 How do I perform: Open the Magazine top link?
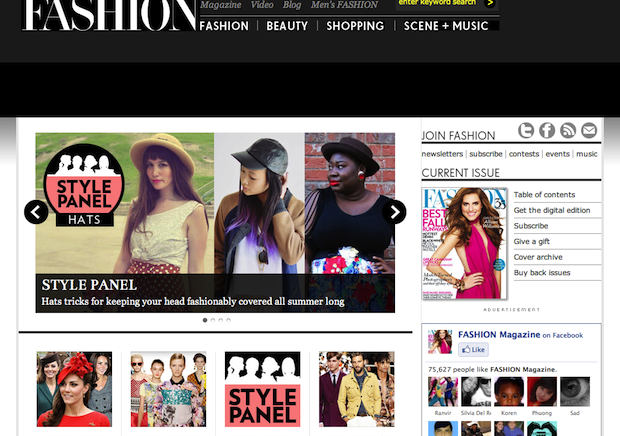click(x=221, y=5)
